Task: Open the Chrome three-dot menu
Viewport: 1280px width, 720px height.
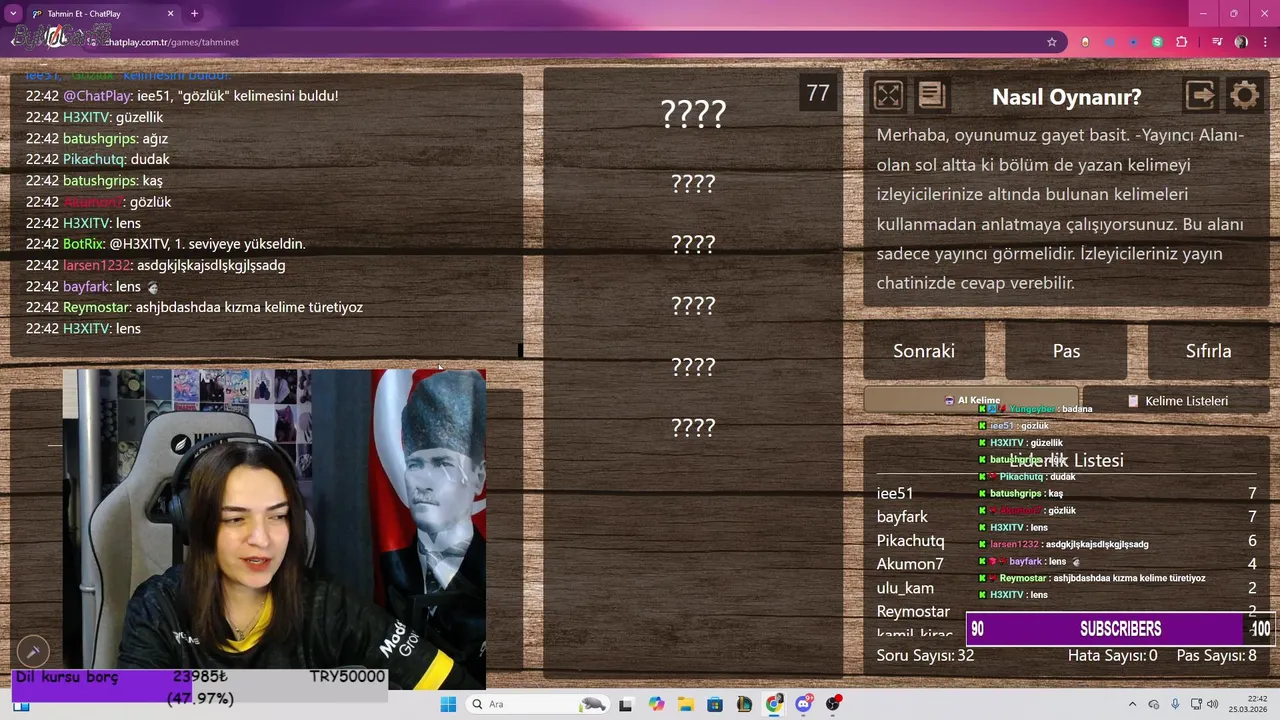Action: pos(1265,42)
